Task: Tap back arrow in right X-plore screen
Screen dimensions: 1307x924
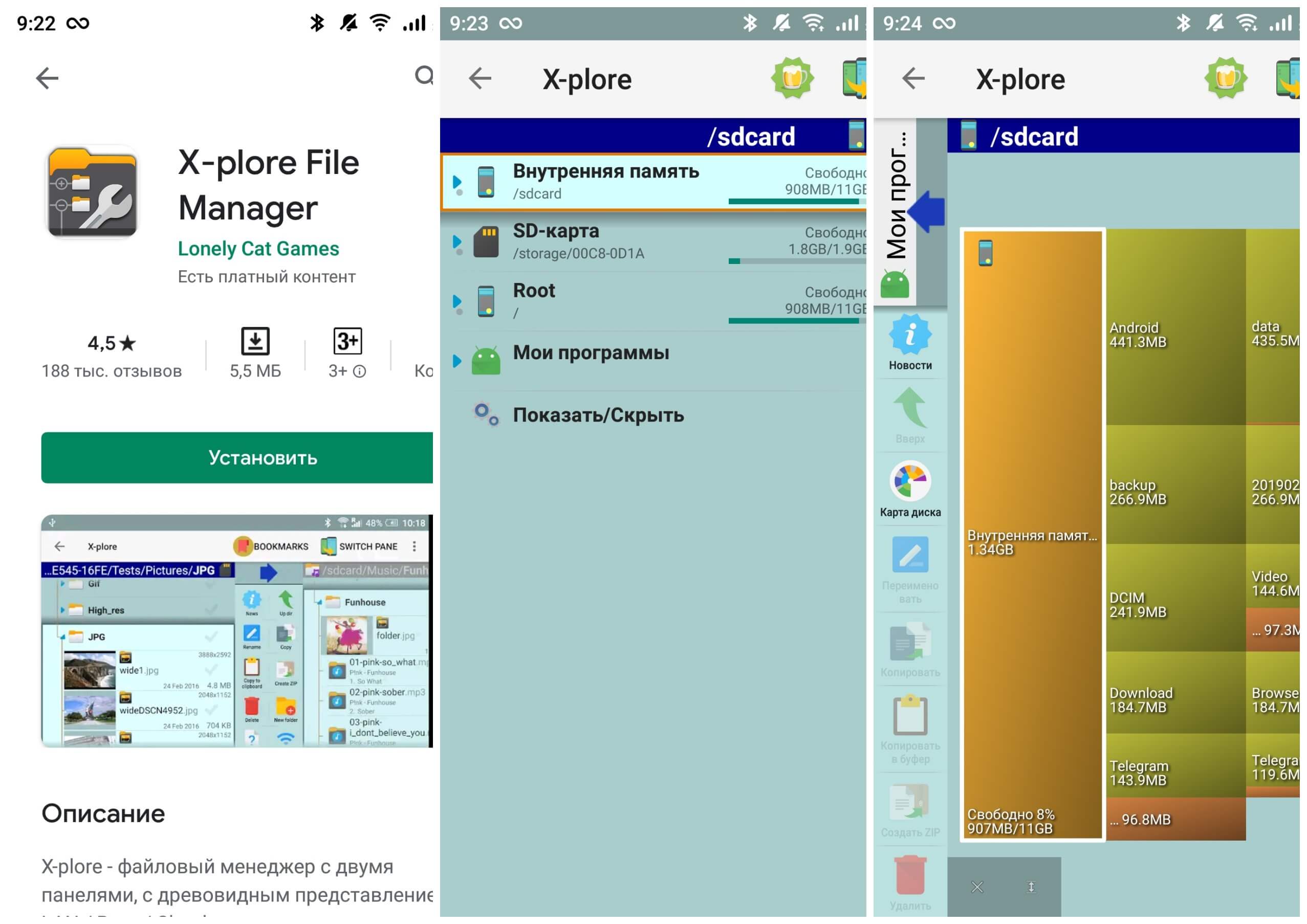Action: click(913, 78)
